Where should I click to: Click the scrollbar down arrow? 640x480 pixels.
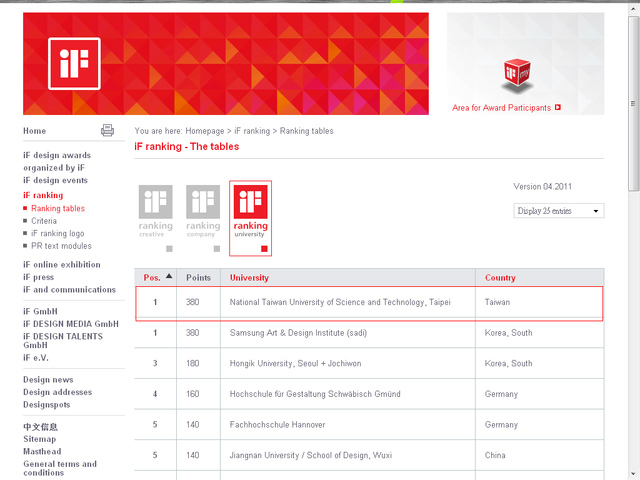(x=633, y=475)
